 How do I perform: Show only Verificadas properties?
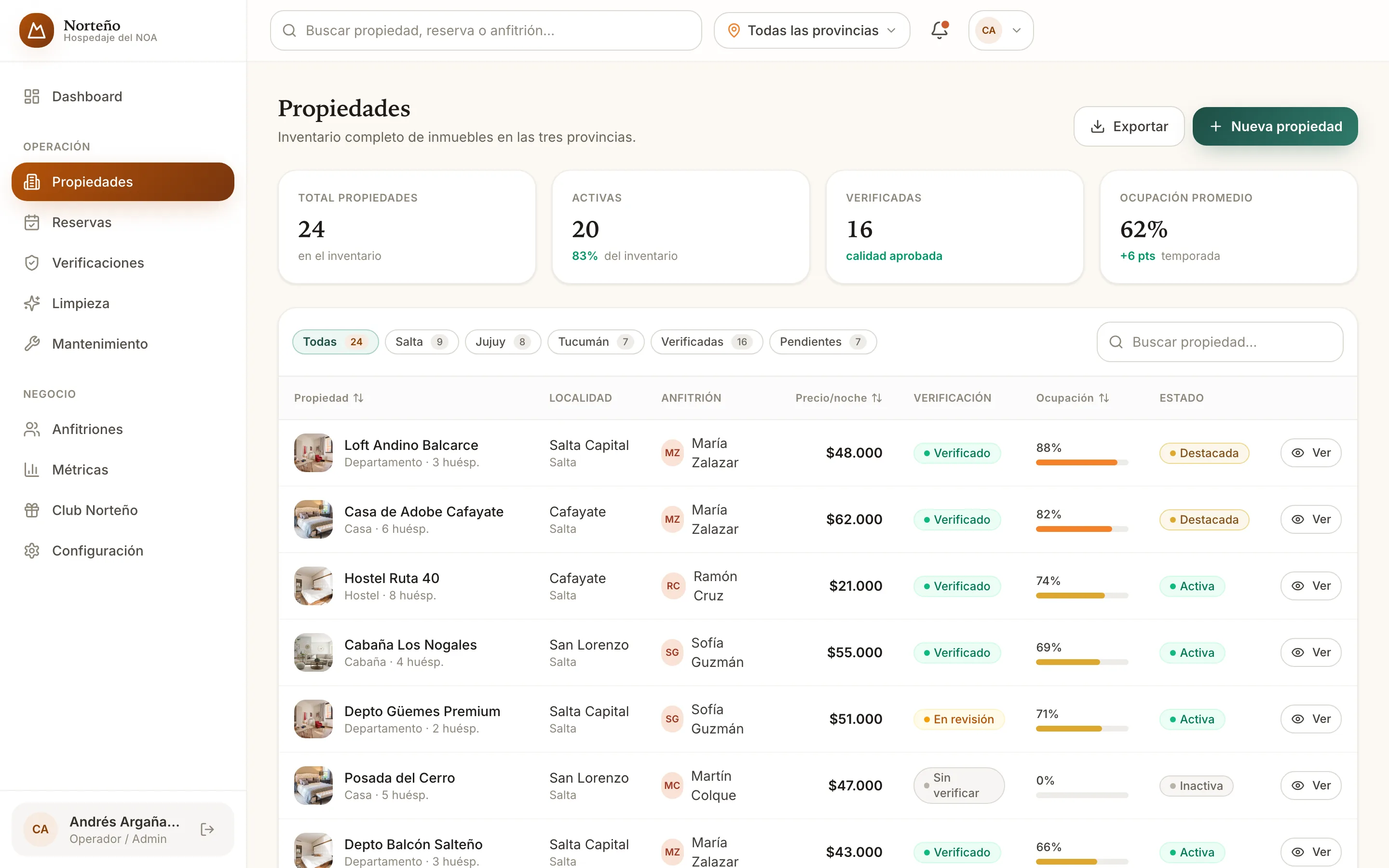point(707,342)
